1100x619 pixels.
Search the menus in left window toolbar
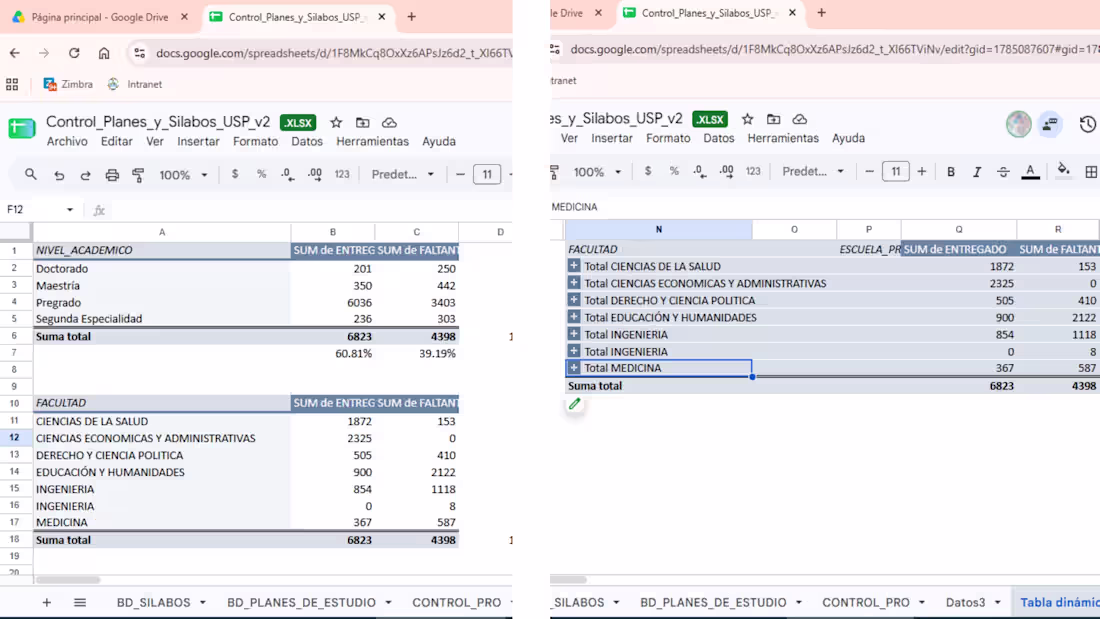(30, 174)
